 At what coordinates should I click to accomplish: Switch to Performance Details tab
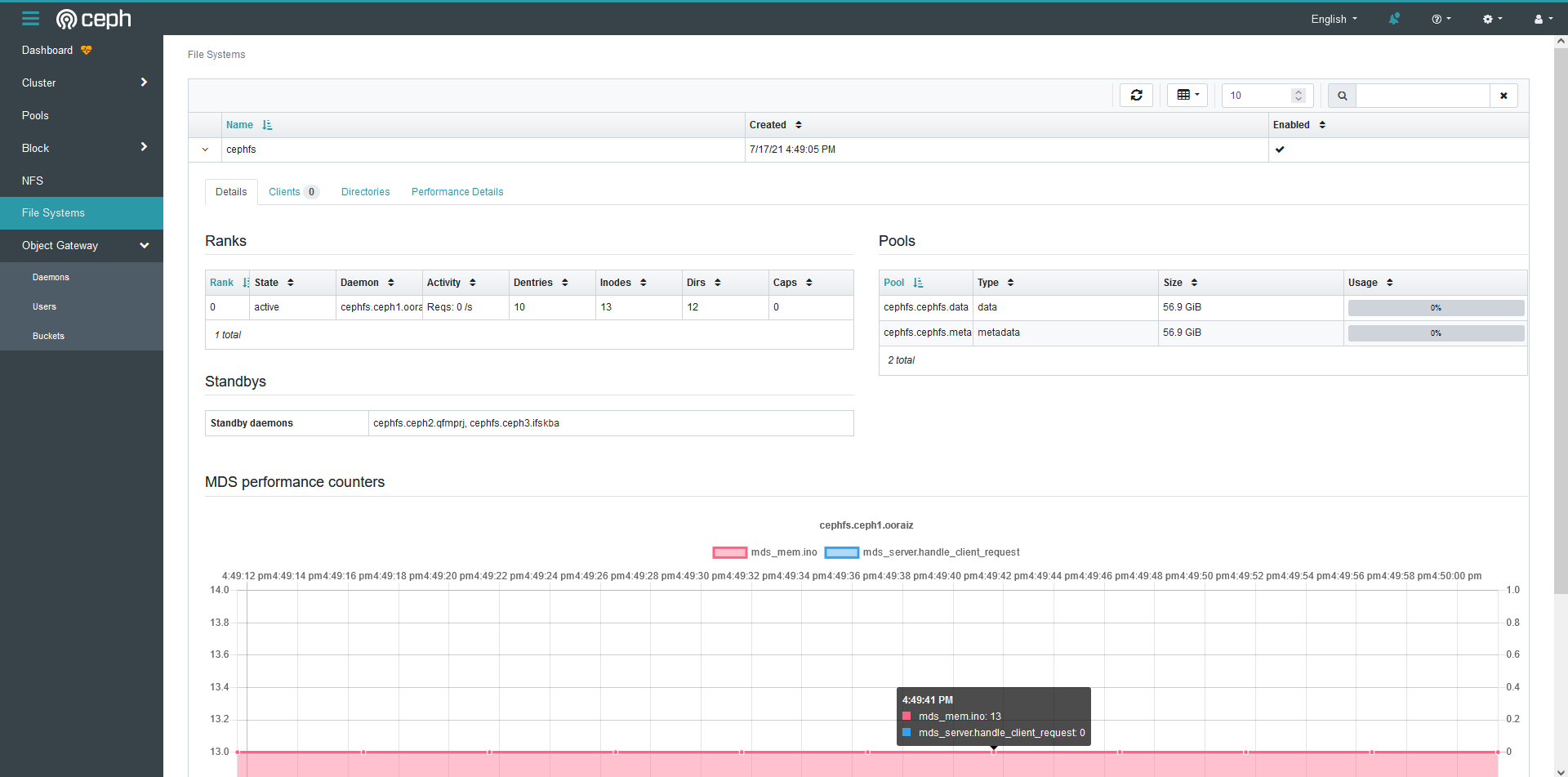(457, 192)
